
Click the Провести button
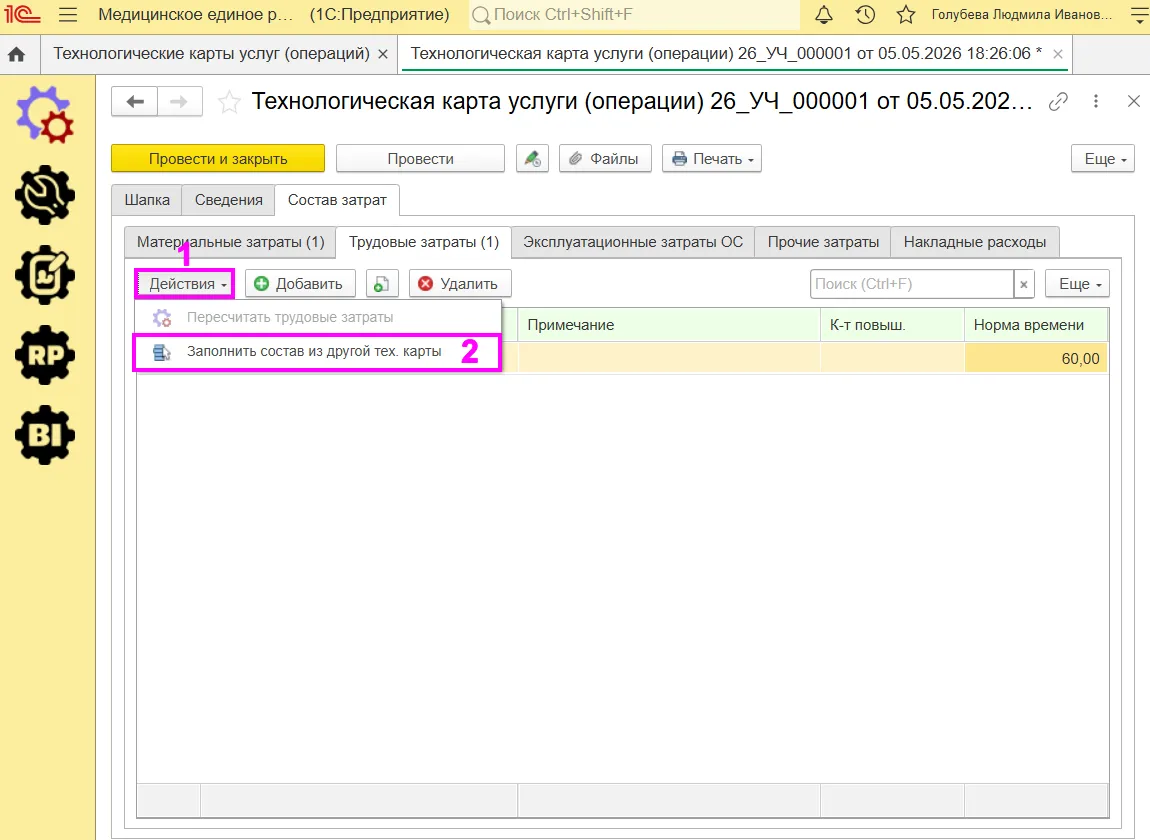pos(420,158)
